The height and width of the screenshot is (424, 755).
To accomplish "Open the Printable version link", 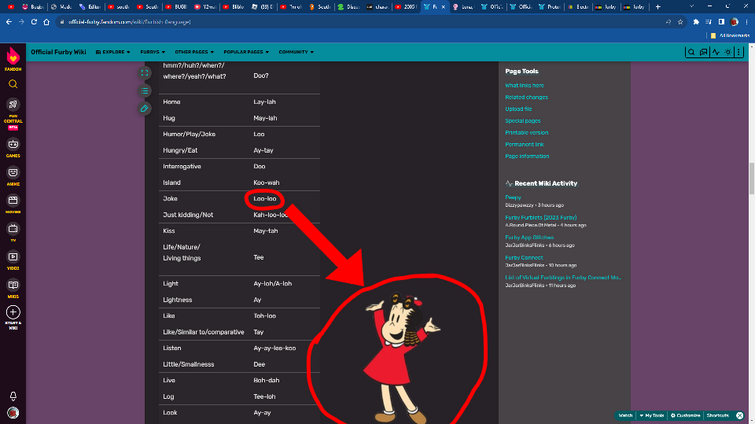I will [x=526, y=132].
